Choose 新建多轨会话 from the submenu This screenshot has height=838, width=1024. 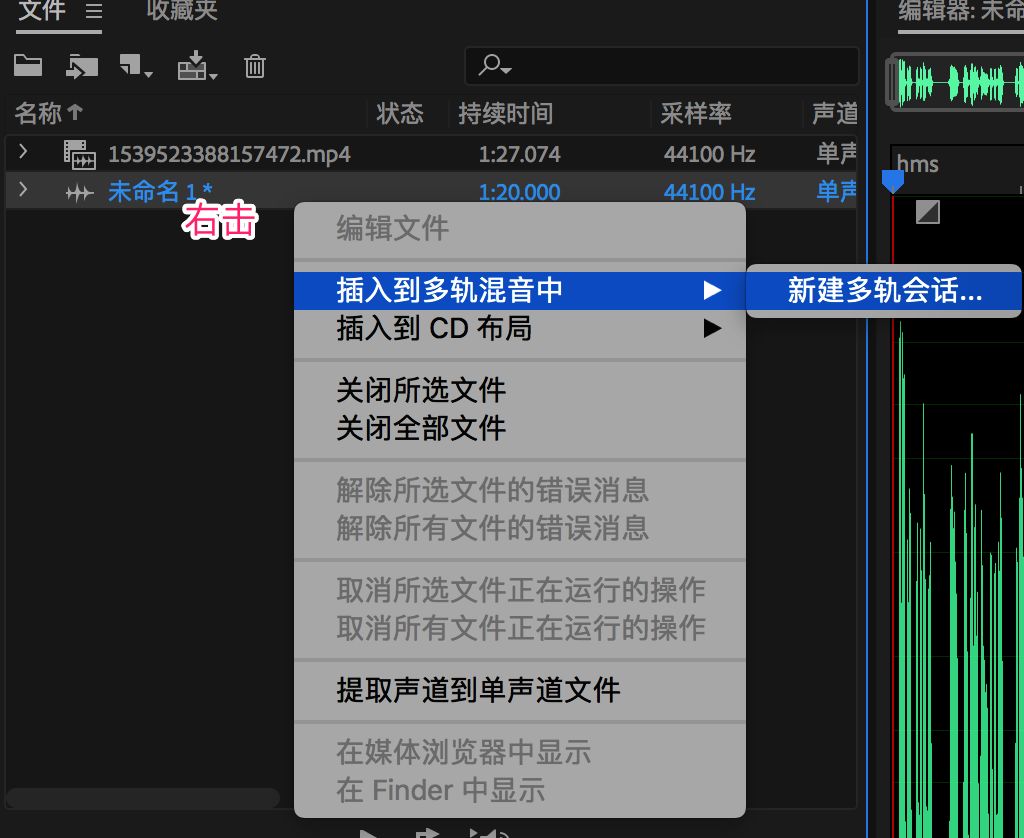coord(884,291)
